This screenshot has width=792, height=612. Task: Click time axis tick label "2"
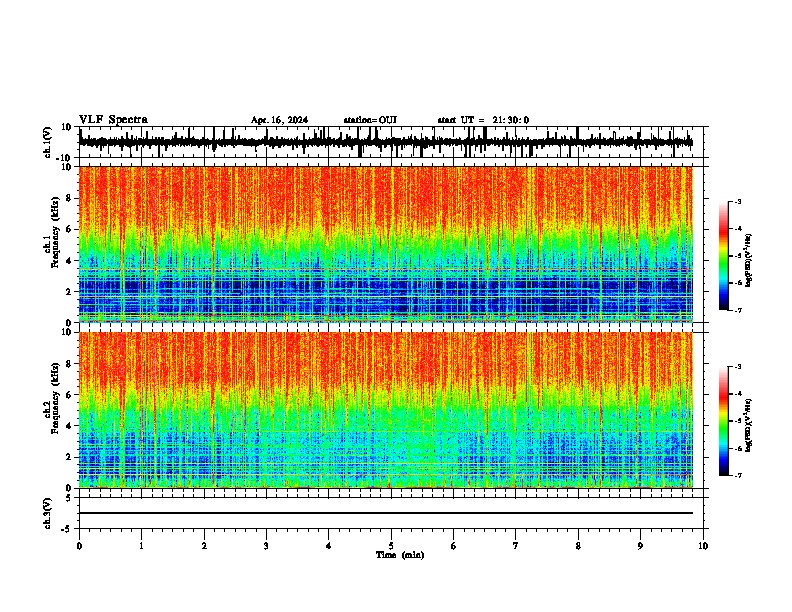(x=204, y=546)
